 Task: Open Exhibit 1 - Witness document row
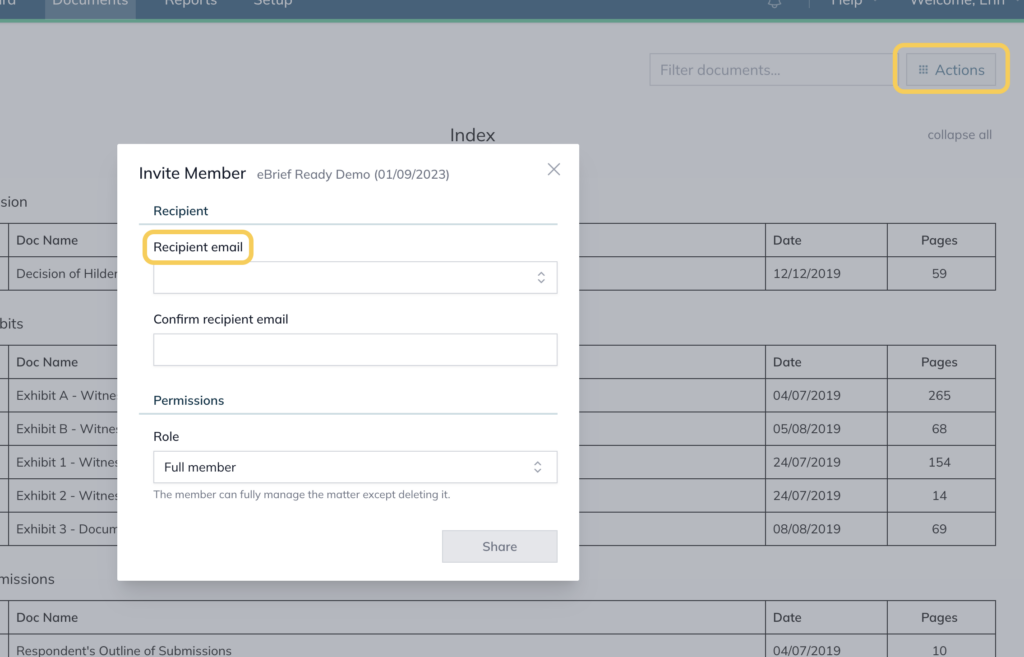tap(67, 462)
